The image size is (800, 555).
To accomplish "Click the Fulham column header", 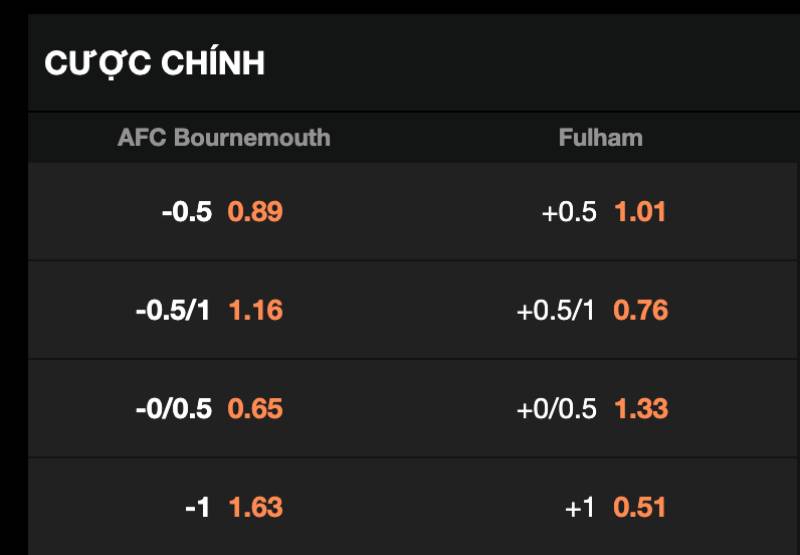I will pos(600,137).
